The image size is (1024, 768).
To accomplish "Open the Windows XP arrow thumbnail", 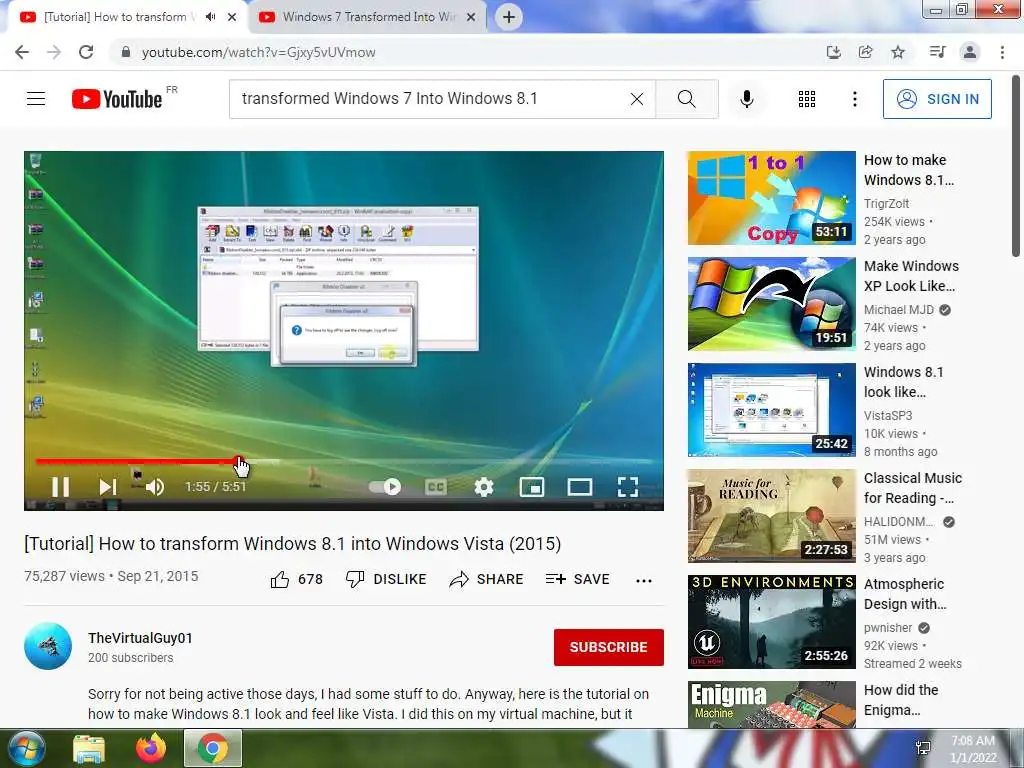I will coord(771,304).
